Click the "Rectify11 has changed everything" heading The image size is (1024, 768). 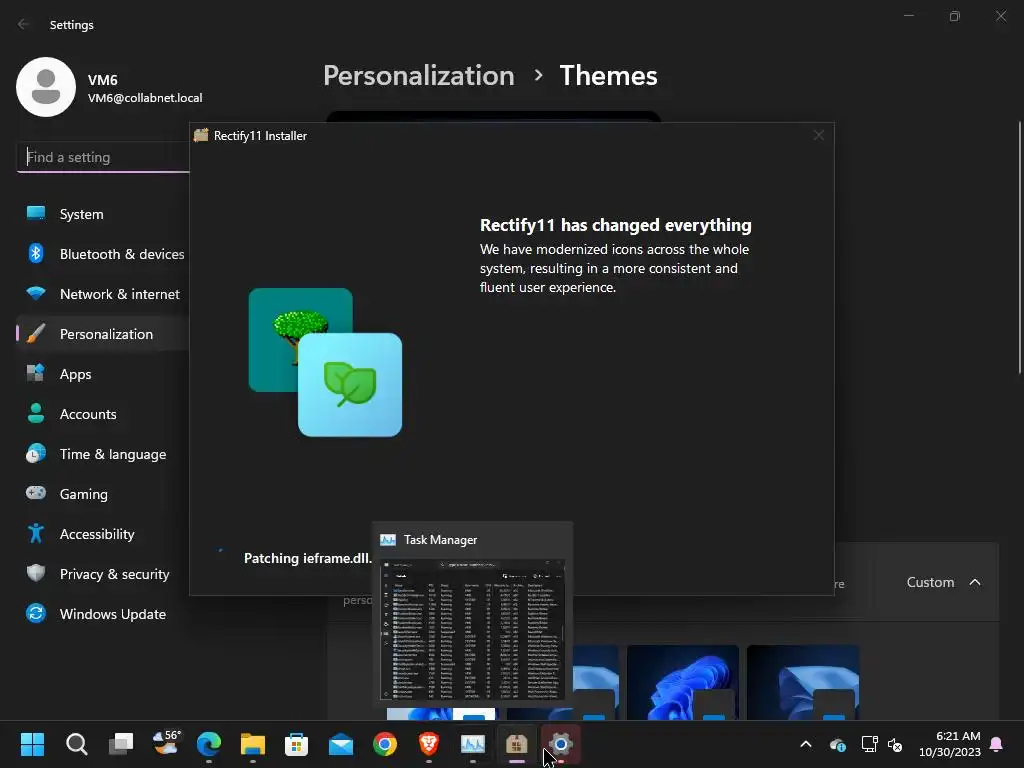coord(616,225)
